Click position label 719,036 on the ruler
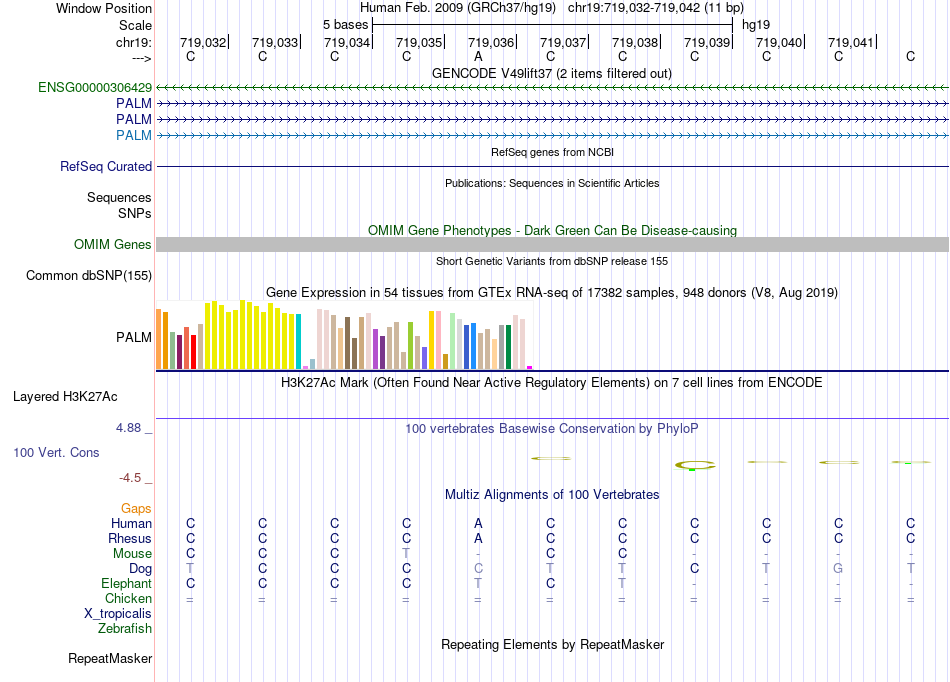 click(491, 42)
